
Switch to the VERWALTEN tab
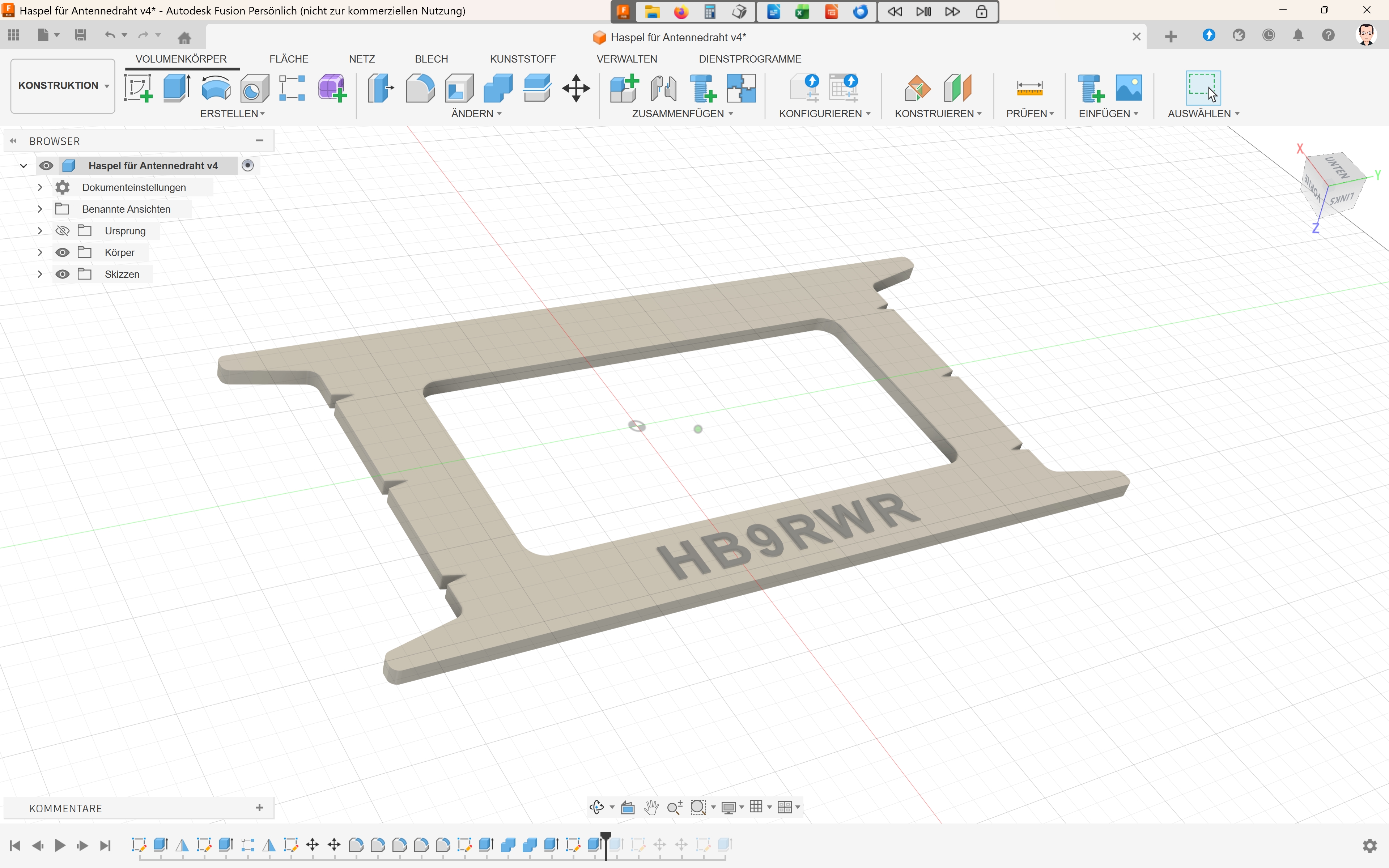[627, 59]
